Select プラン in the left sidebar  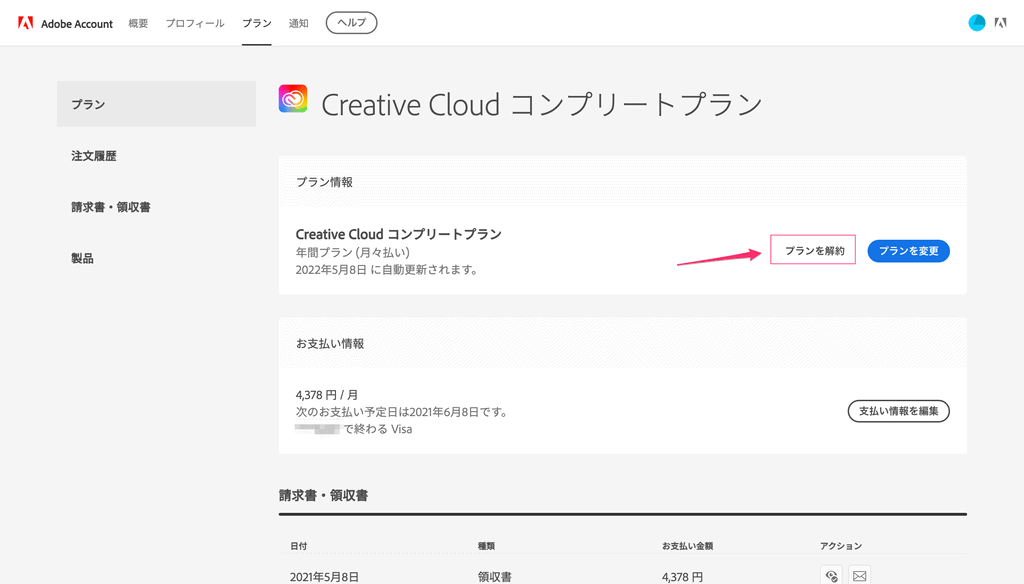[156, 104]
